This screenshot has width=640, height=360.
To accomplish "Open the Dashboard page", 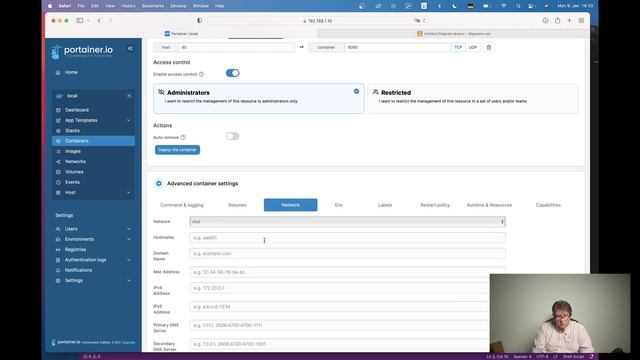I will point(77,110).
